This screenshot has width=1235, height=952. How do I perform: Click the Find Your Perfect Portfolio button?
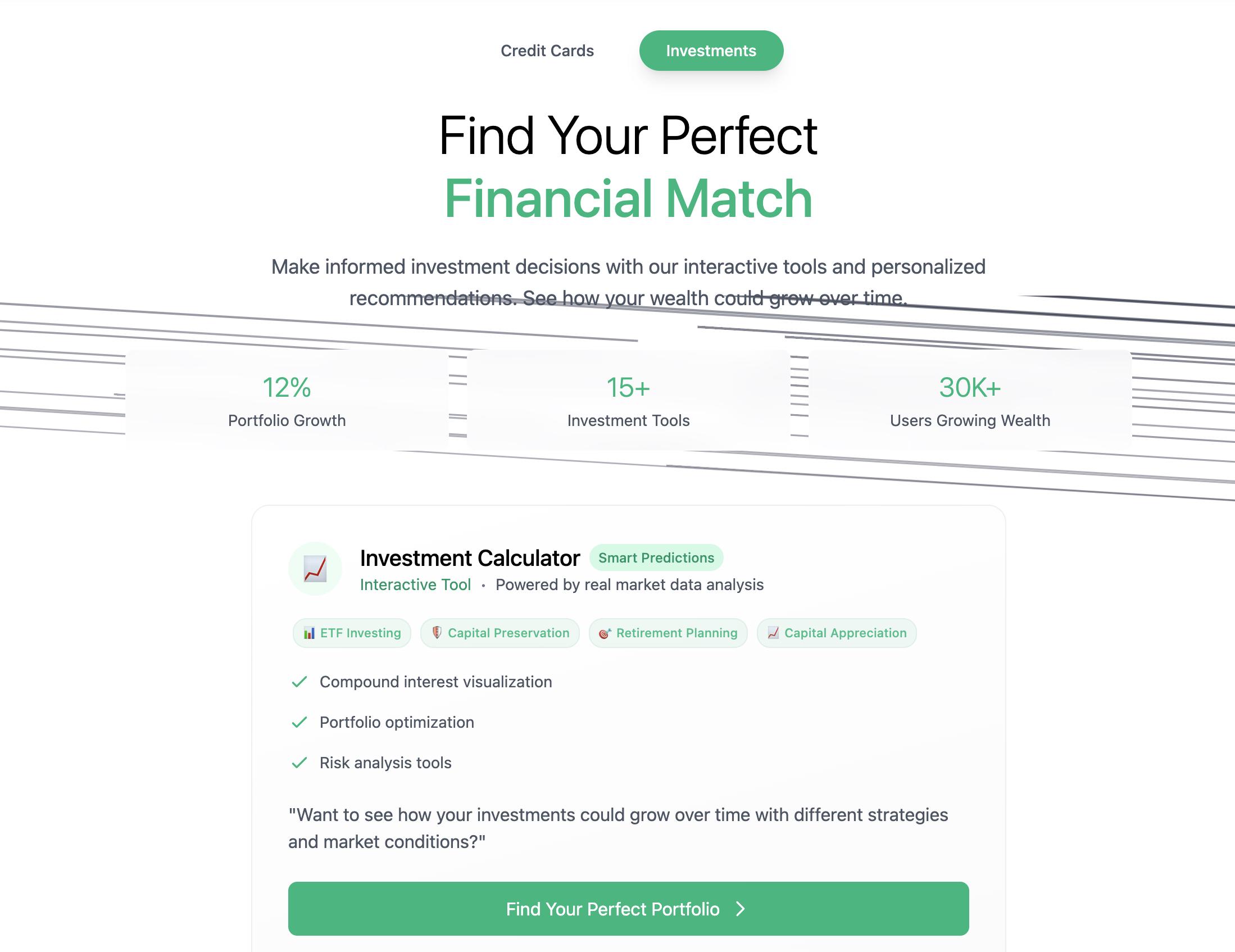click(628, 908)
